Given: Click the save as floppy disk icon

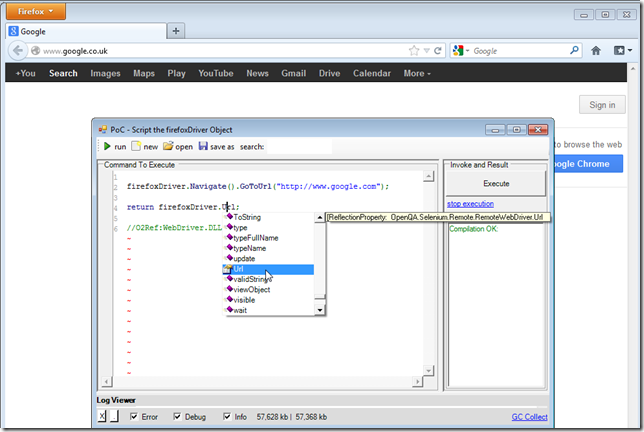Looking at the screenshot, I should point(204,146).
